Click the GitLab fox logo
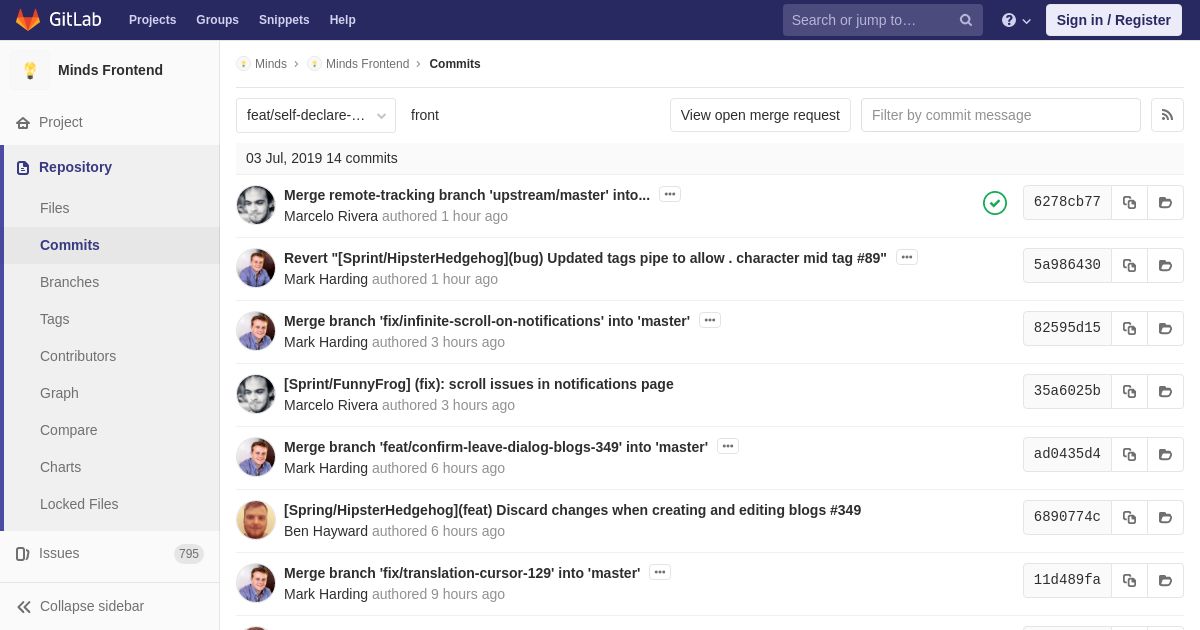This screenshot has width=1200, height=630. tap(28, 20)
